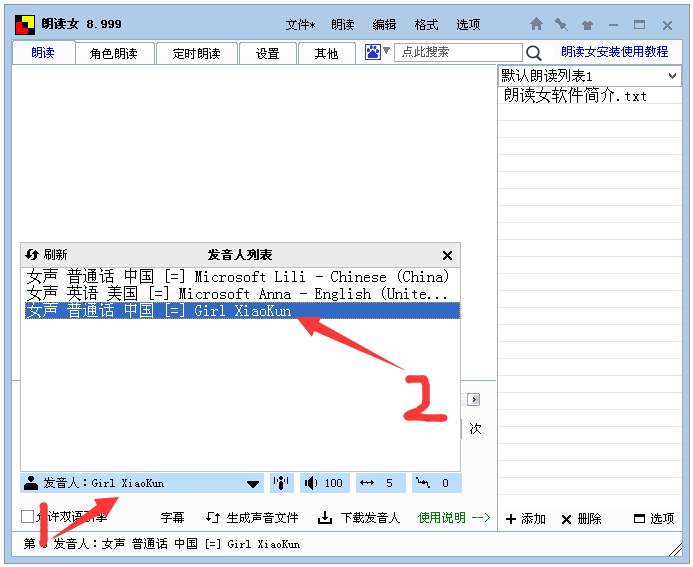Select Microsoft Lili Chinese voice
The image size is (693, 567).
(238, 276)
